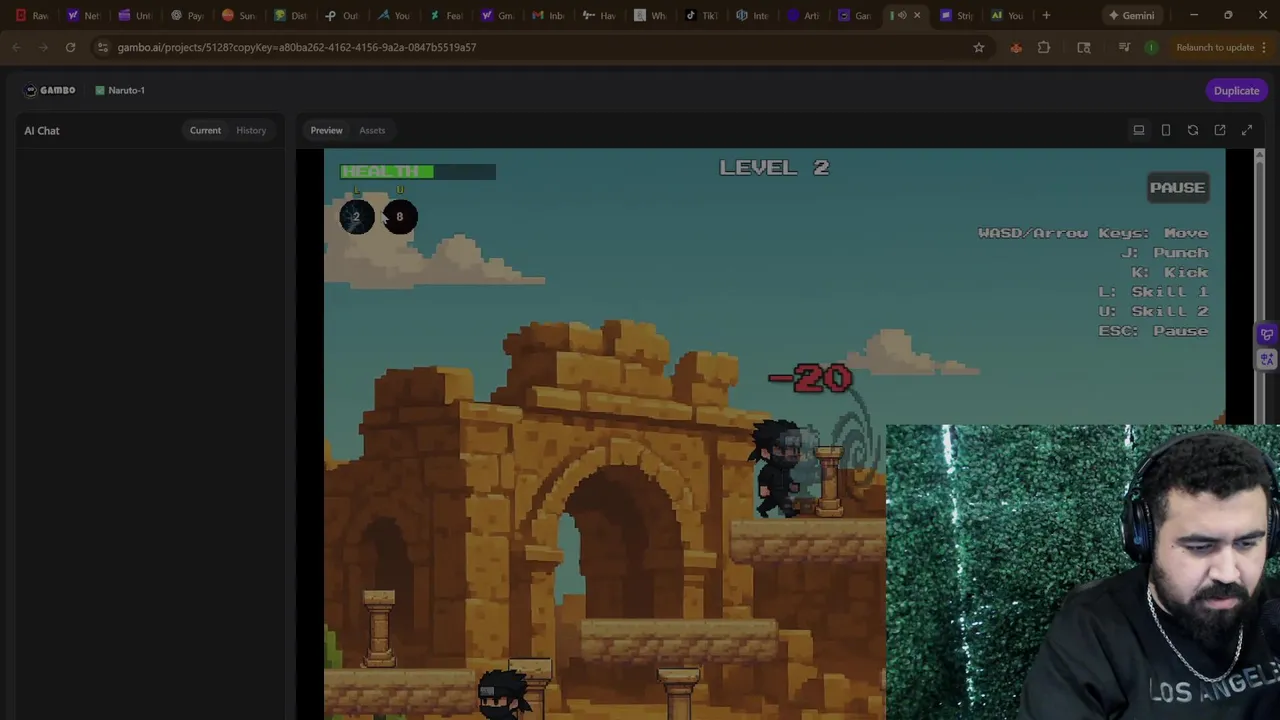Click the -20 damage number
Screen dimensions: 1280x720
(810, 378)
